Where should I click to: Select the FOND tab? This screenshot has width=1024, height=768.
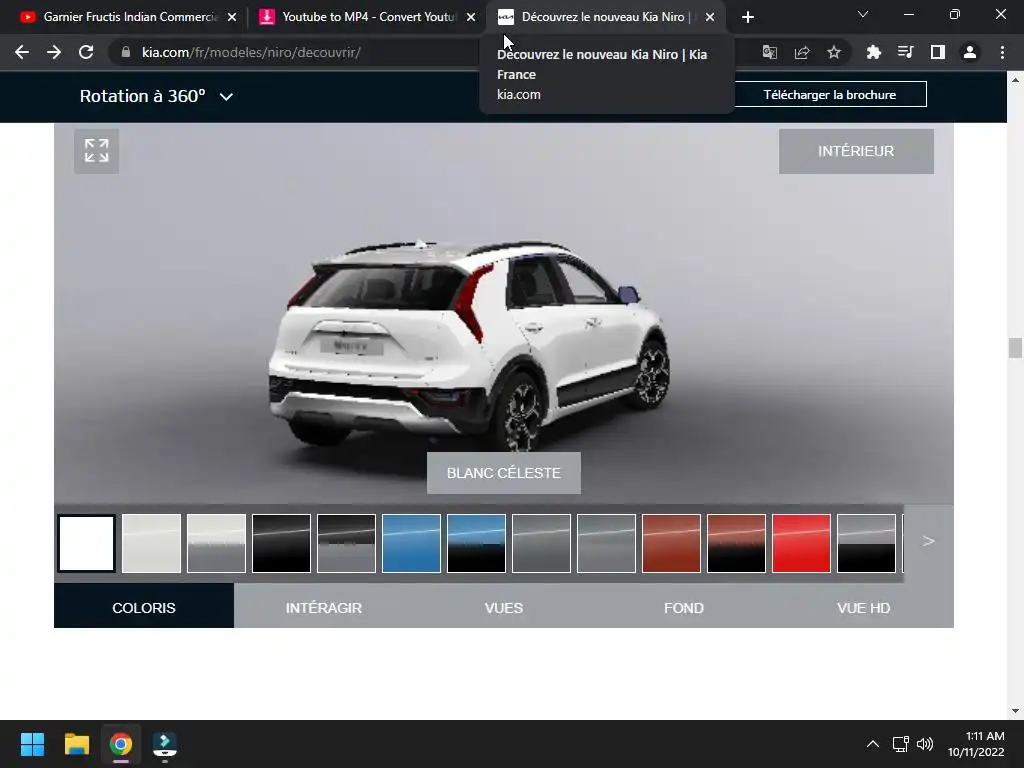coord(684,607)
